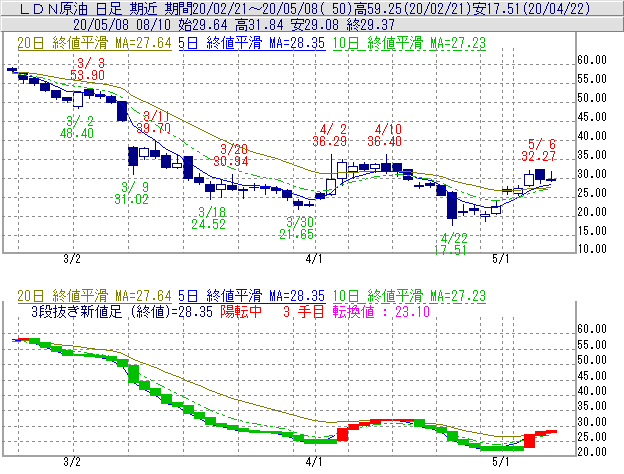Click the lower panel 20日 終値平滑 MA=27.64 label
Viewport: 624px width, 474px height.
point(94,296)
